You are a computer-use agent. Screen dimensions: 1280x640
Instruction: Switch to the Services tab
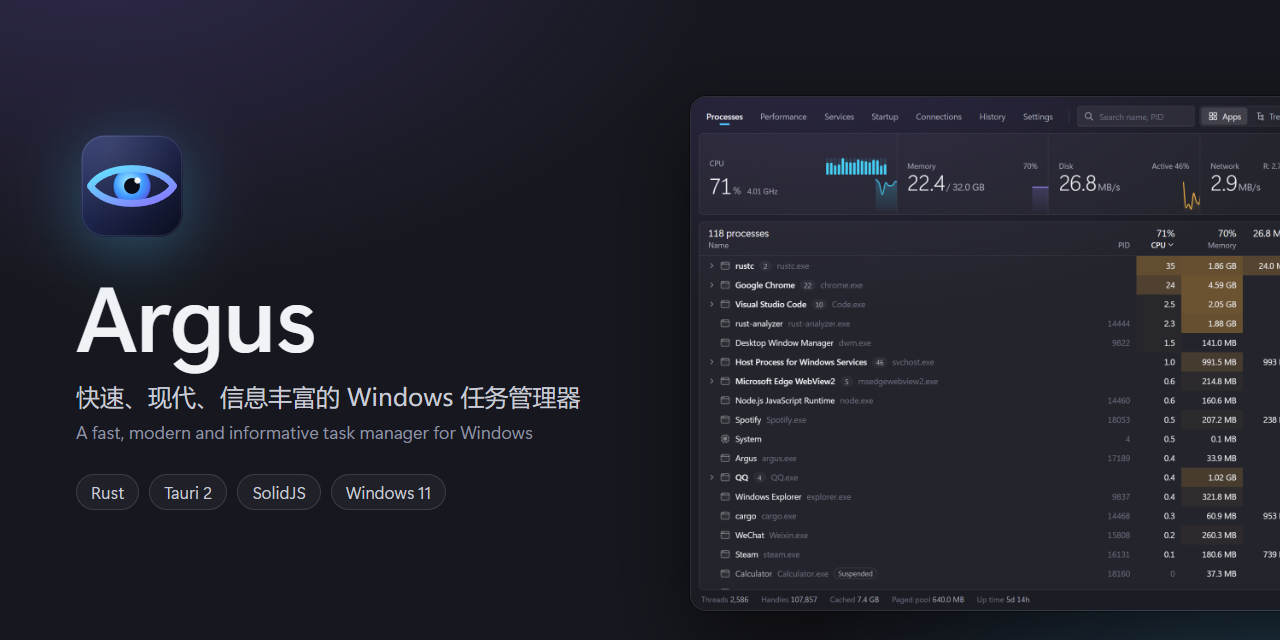click(839, 117)
